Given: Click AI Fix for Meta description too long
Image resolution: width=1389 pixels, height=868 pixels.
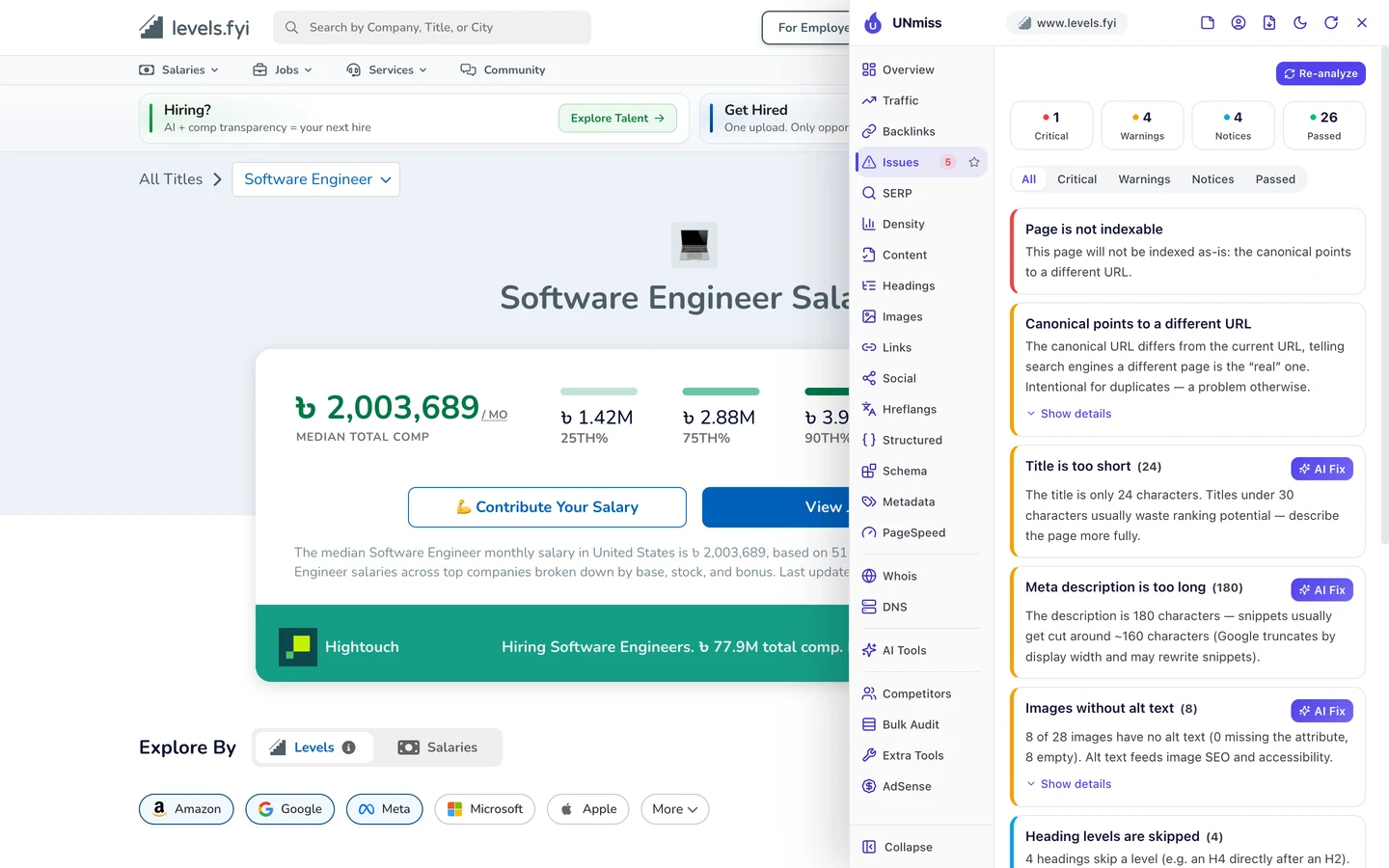Looking at the screenshot, I should tap(1321, 590).
